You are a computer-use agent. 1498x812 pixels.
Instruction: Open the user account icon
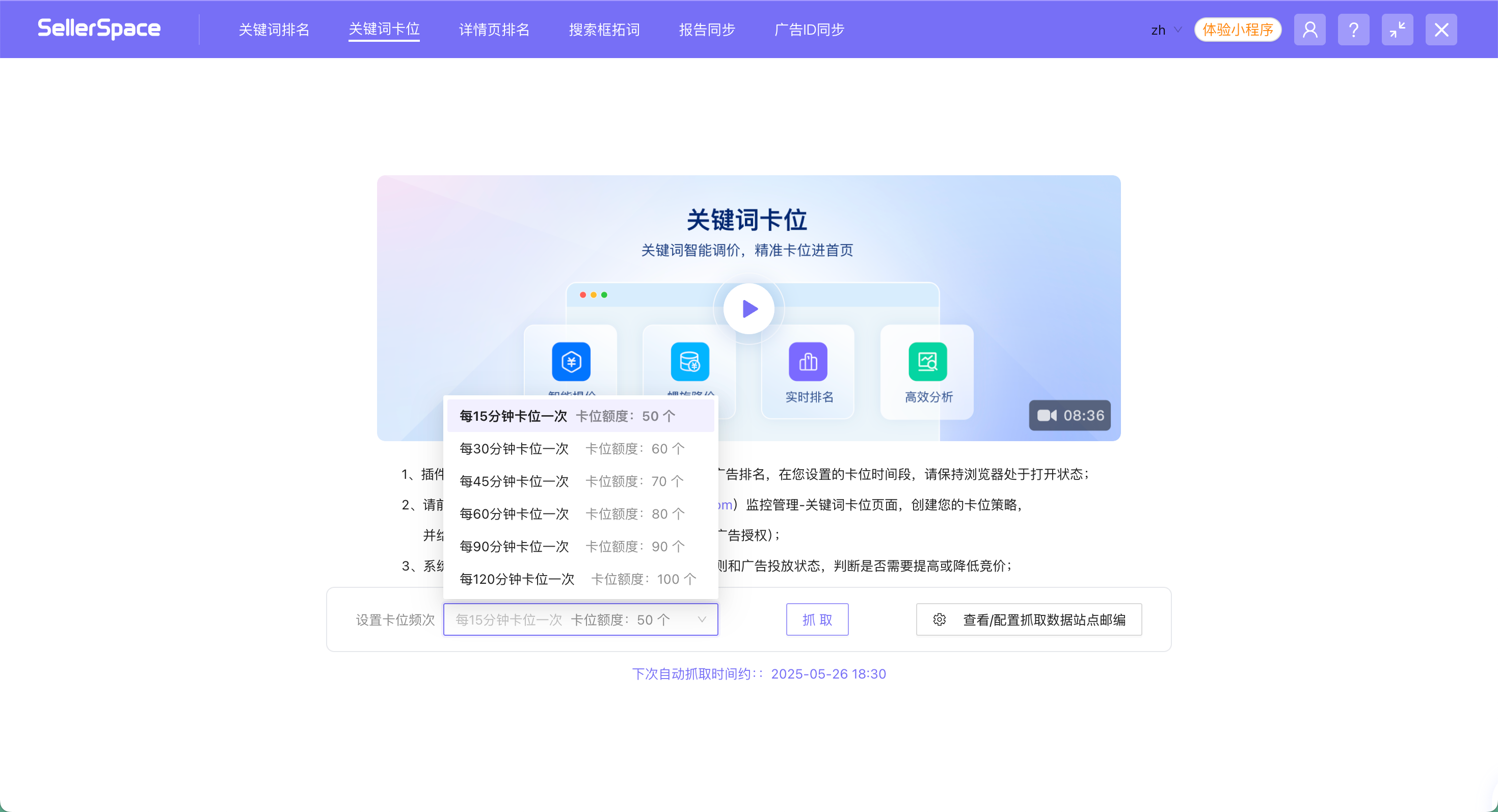1309,29
